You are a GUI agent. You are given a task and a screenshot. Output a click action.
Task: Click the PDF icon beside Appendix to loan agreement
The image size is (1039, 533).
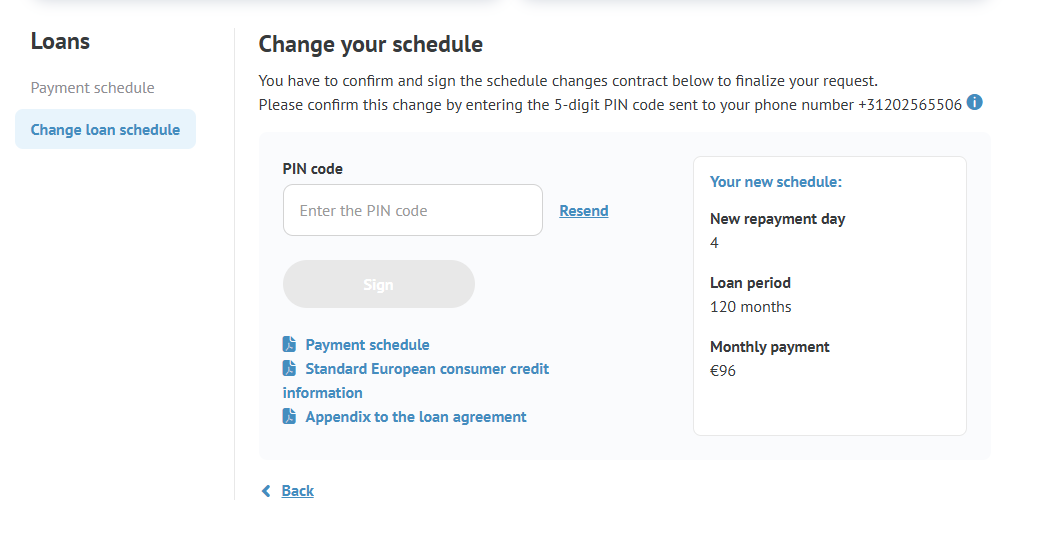[289, 417]
